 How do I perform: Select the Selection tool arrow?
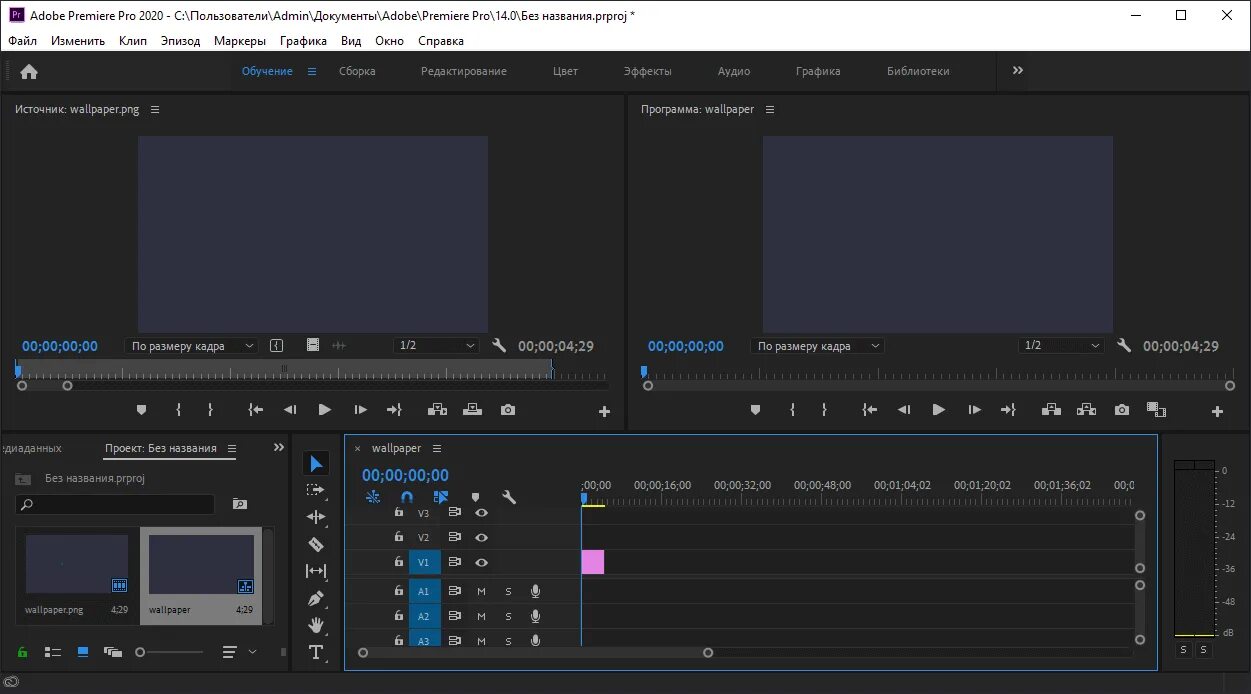point(316,464)
